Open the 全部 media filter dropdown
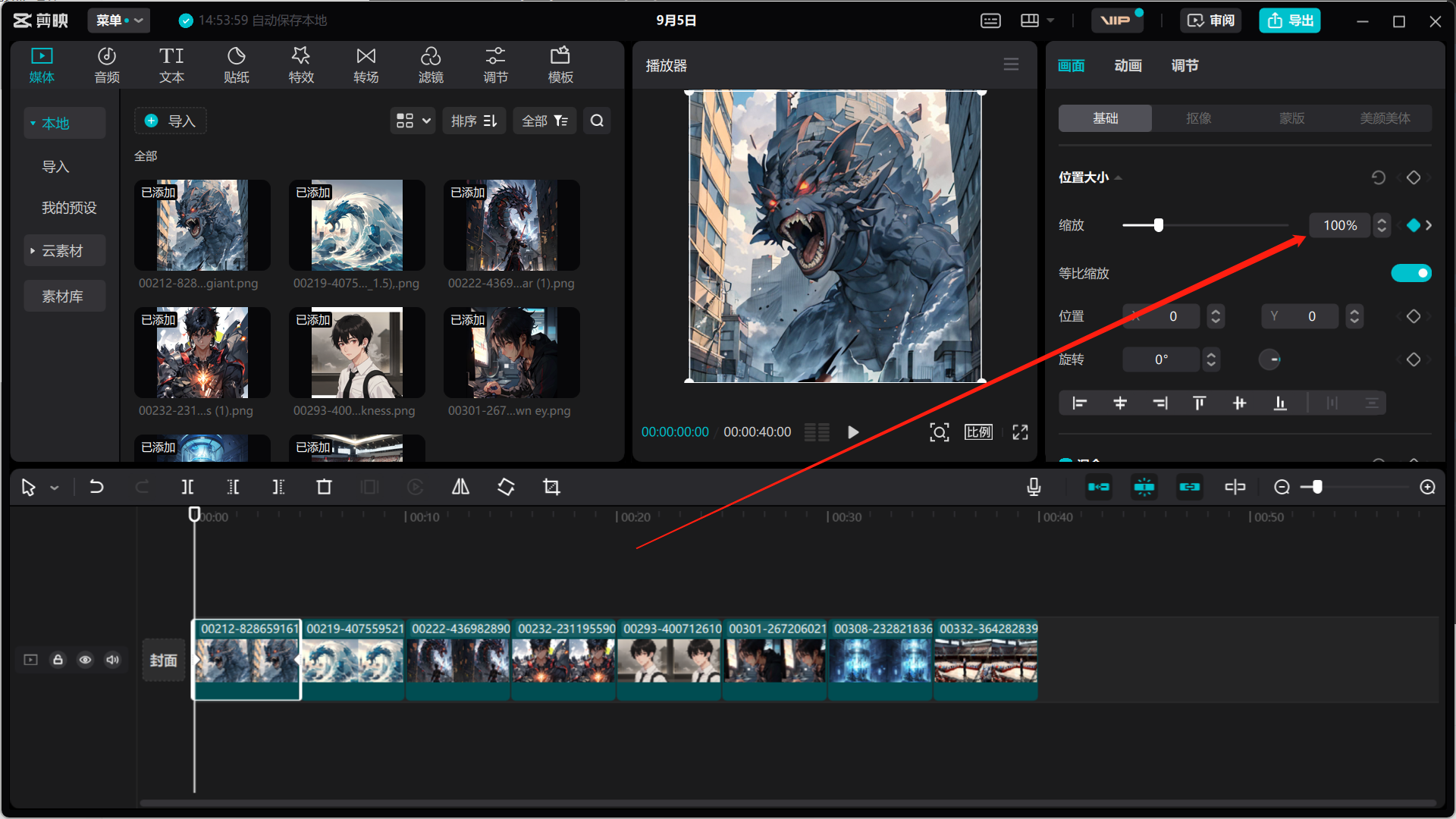Screen dimensions: 1456x819 [x=544, y=121]
